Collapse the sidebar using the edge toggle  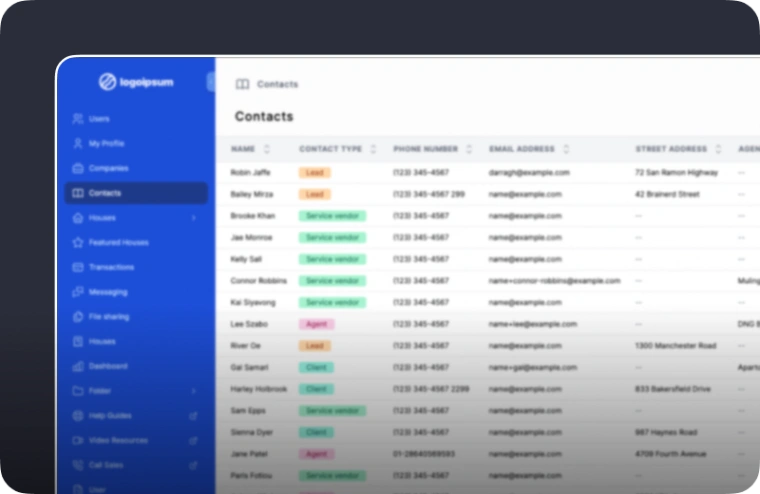pos(211,82)
